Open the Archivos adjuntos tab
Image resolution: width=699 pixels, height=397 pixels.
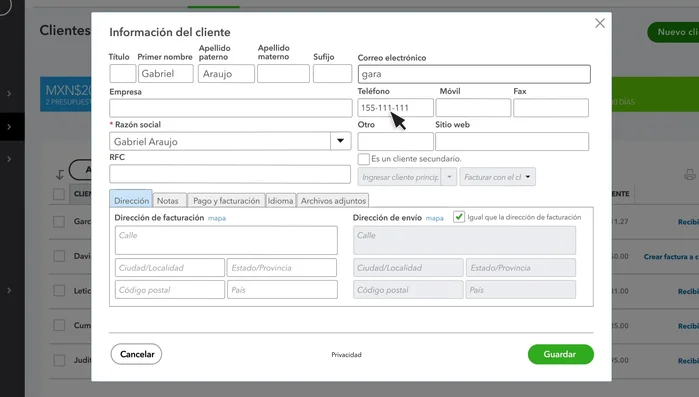pyautogui.click(x=333, y=201)
